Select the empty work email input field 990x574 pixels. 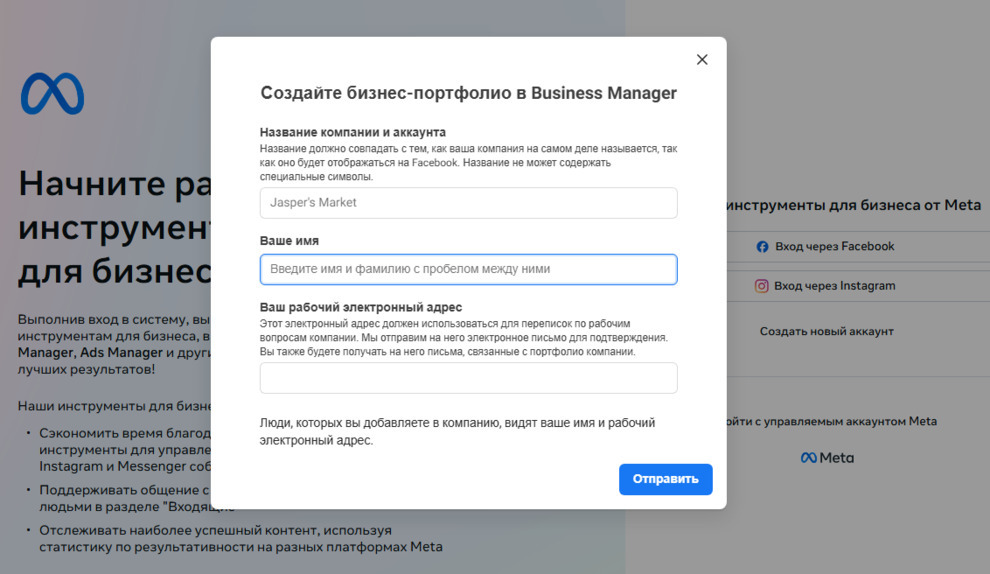468,378
